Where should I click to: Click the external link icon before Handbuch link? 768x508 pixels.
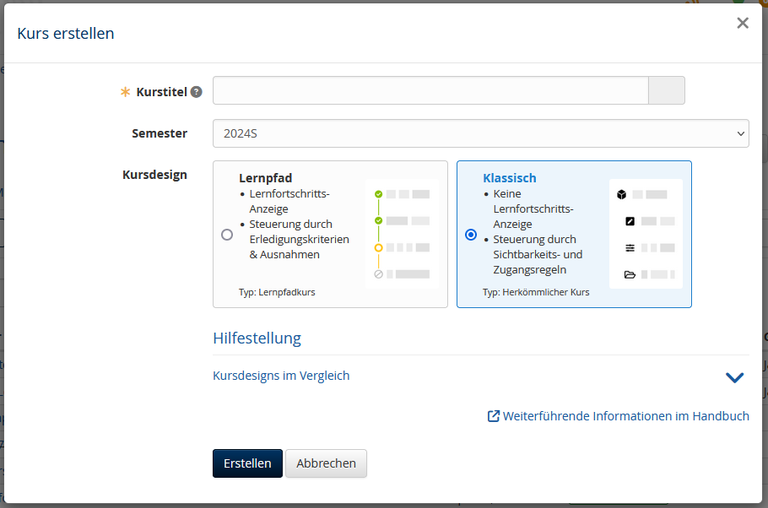493,416
